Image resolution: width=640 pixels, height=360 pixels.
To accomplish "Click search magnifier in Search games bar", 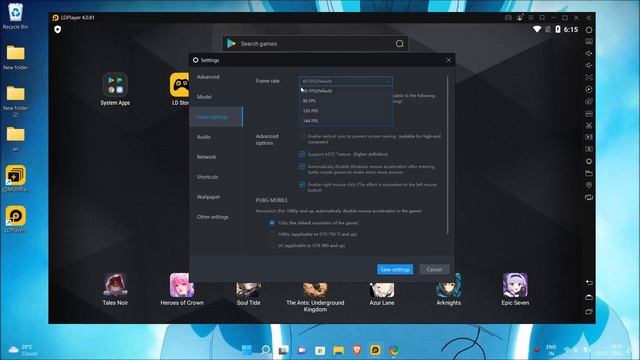I will 400,44.
